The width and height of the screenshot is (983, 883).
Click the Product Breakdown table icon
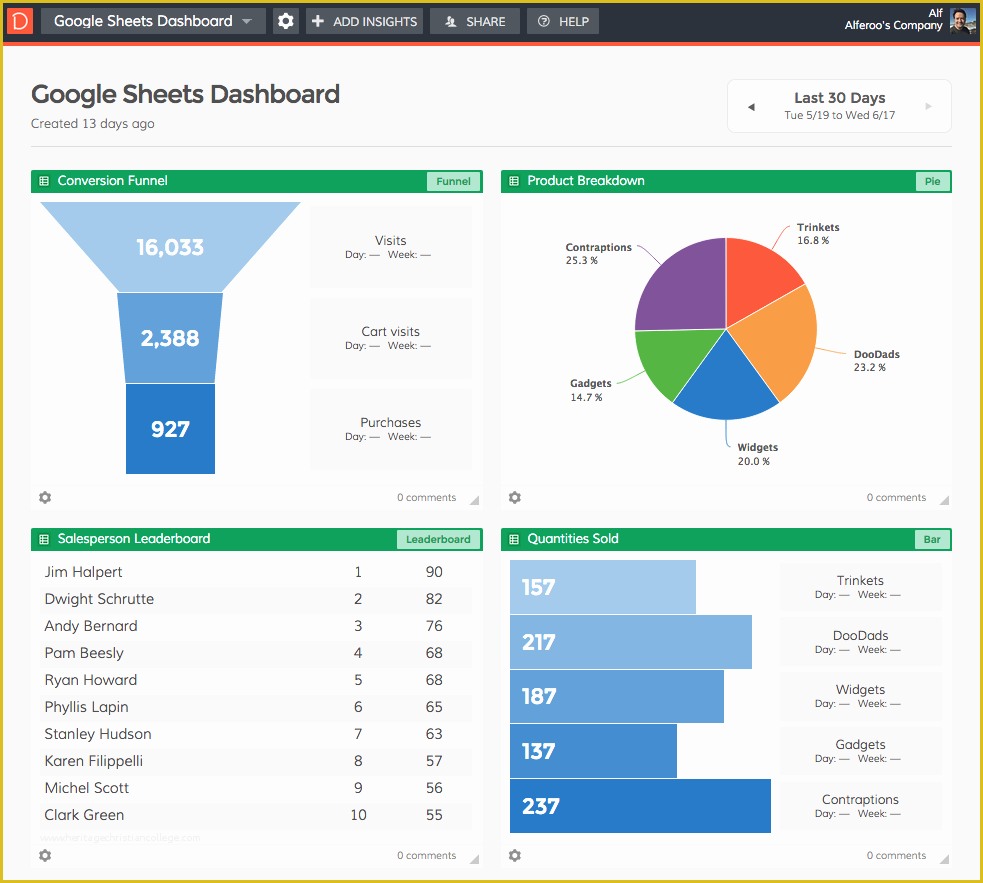514,181
